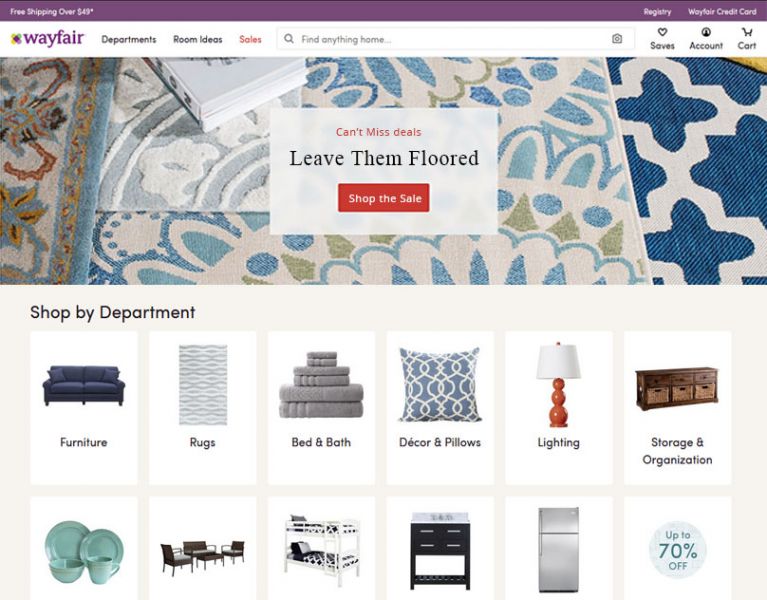The width and height of the screenshot is (767, 600).
Task: Click the Saves heart icon
Action: coord(662,32)
